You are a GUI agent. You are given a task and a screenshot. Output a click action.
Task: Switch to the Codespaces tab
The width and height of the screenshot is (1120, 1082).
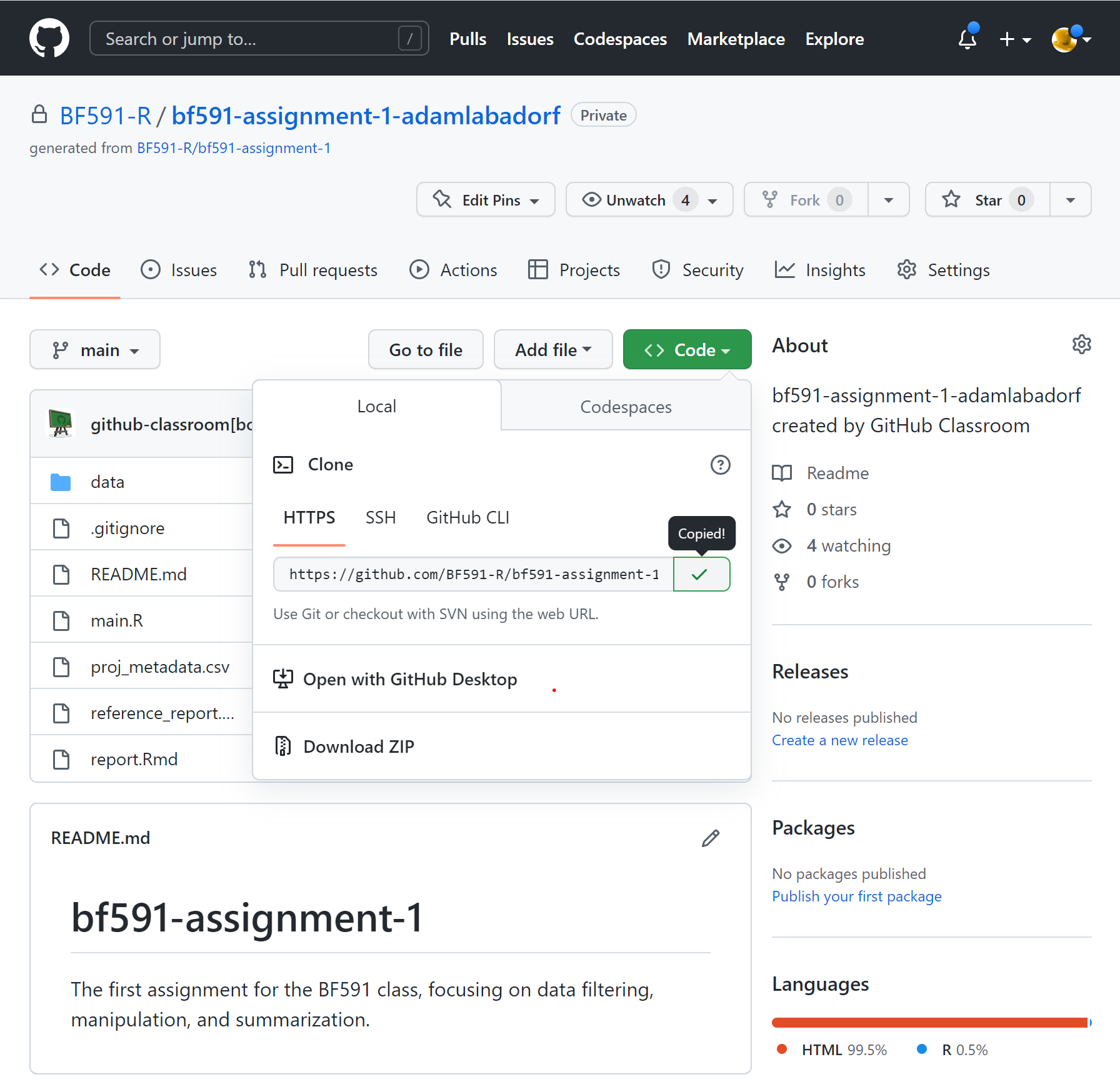(x=626, y=407)
